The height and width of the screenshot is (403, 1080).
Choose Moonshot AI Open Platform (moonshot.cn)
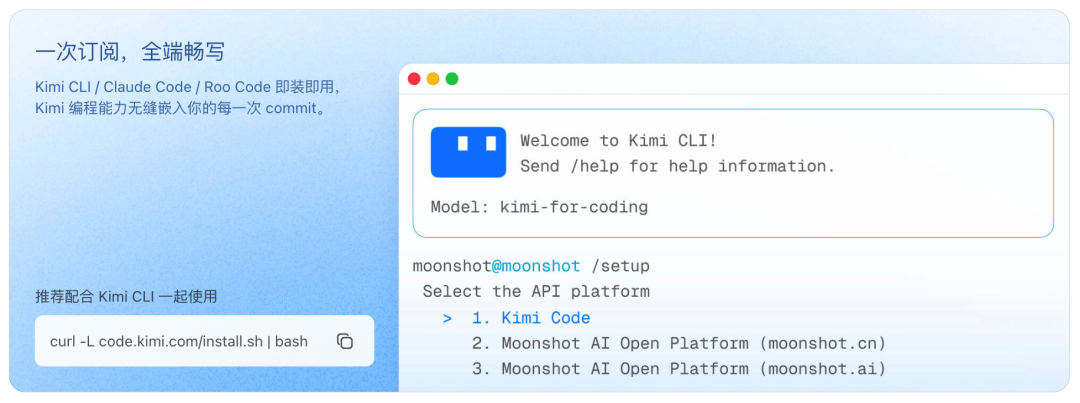(x=678, y=343)
